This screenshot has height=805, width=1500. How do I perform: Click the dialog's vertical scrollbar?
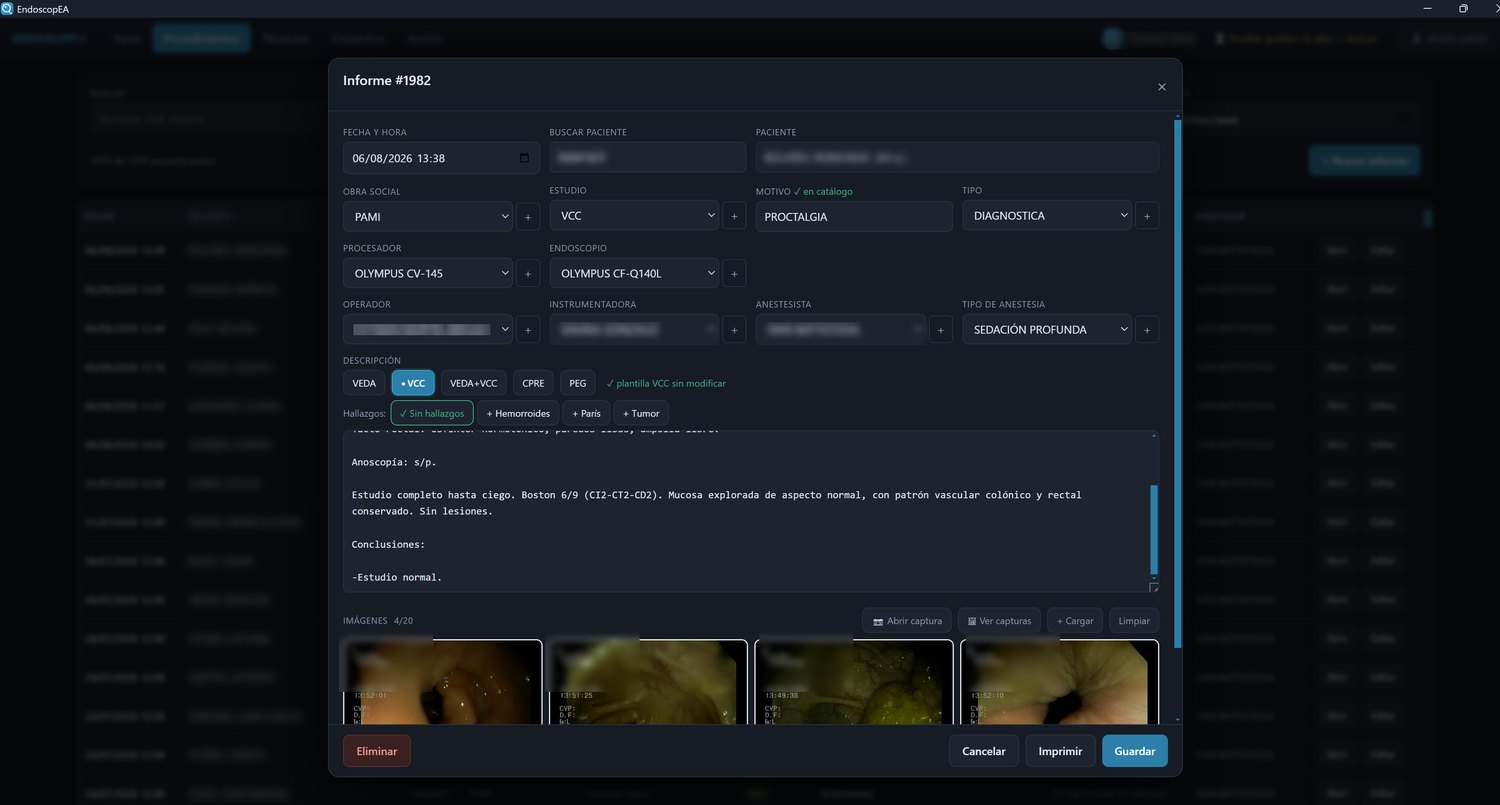[1177, 384]
